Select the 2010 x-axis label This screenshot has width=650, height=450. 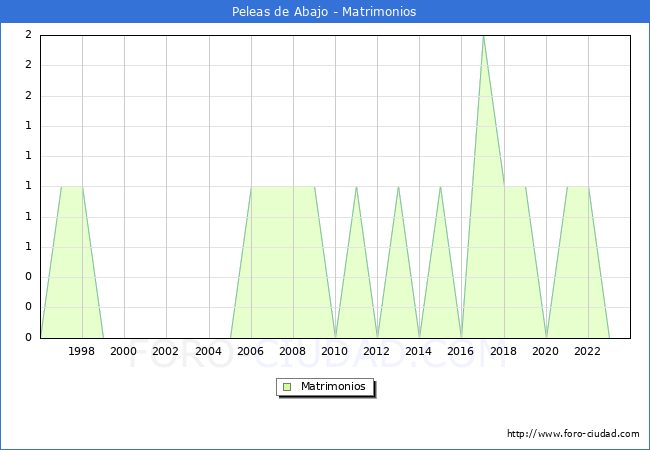(x=335, y=351)
